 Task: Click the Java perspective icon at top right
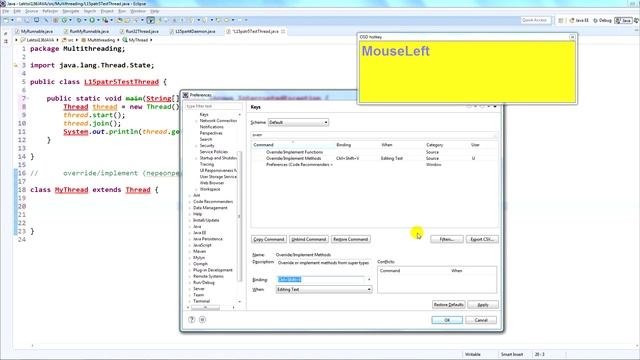click(x=624, y=20)
